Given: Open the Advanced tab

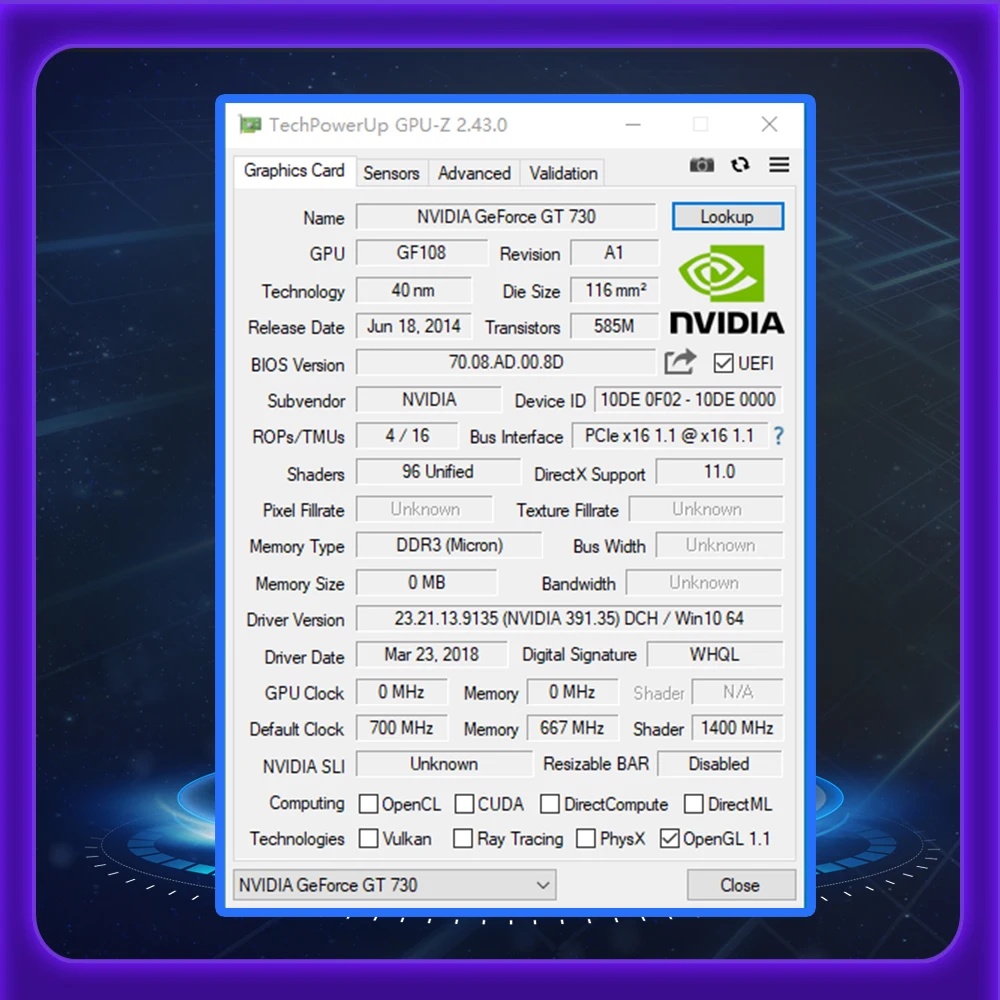Looking at the screenshot, I should point(474,173).
